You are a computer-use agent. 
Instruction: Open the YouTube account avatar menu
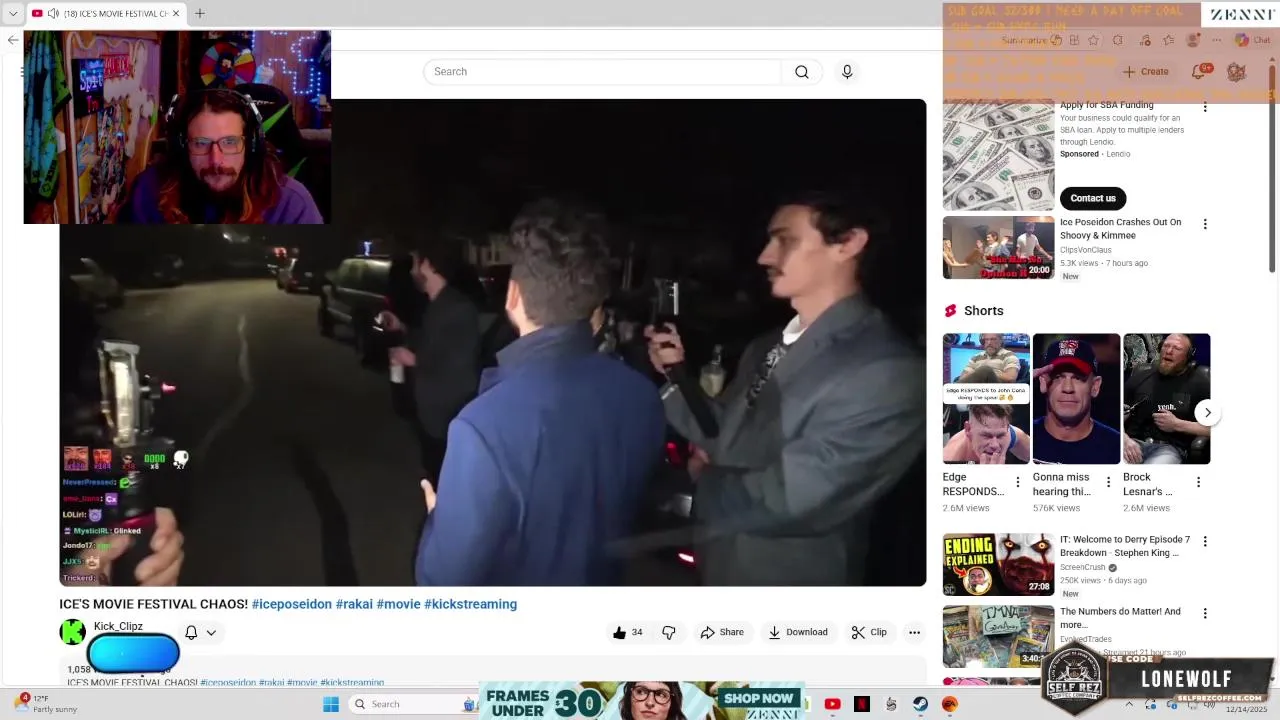pyautogui.click(x=1236, y=72)
